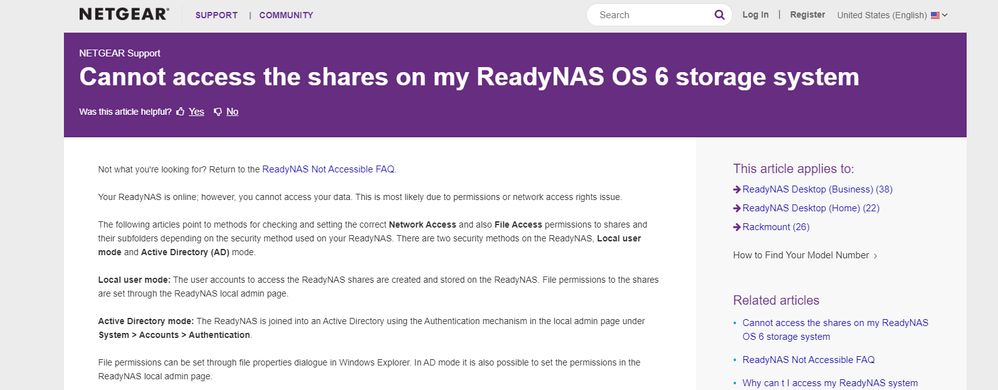This screenshot has width=998, height=390.
Task: Click arrow beside ReadyNAS Desktop (Business)
Action: click(737, 189)
